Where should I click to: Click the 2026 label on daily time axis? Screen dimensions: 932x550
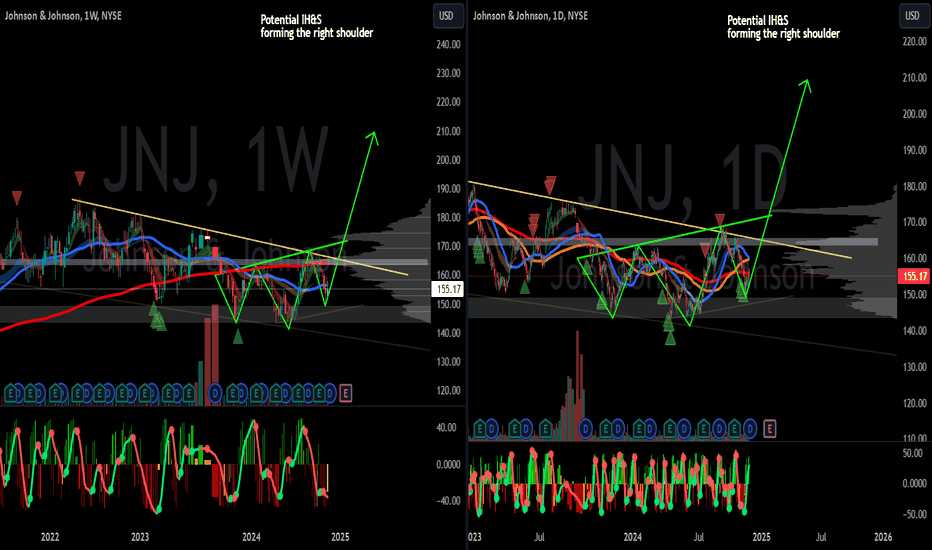[883, 537]
